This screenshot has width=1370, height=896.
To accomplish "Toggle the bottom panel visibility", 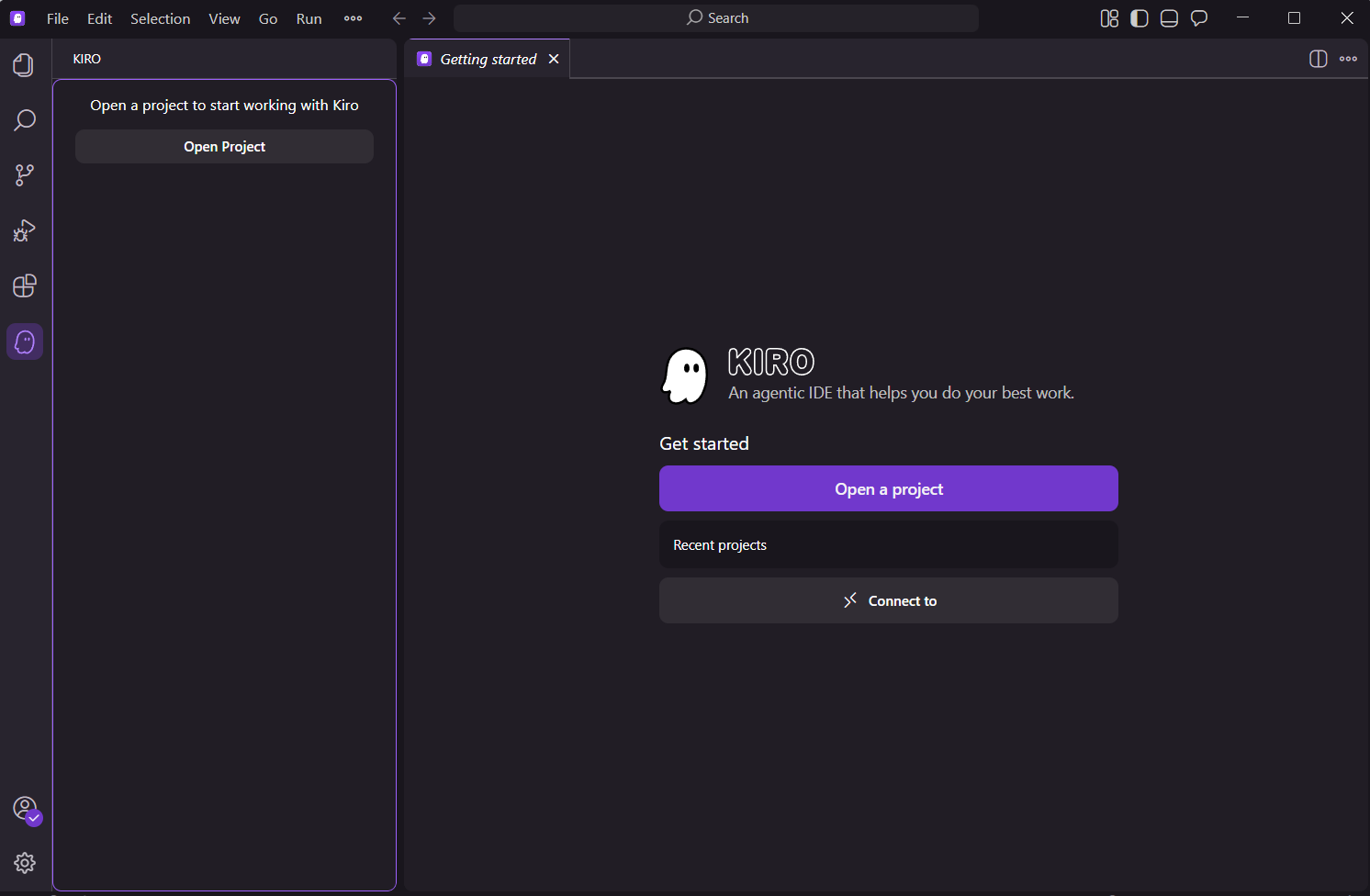I will coord(1169,18).
